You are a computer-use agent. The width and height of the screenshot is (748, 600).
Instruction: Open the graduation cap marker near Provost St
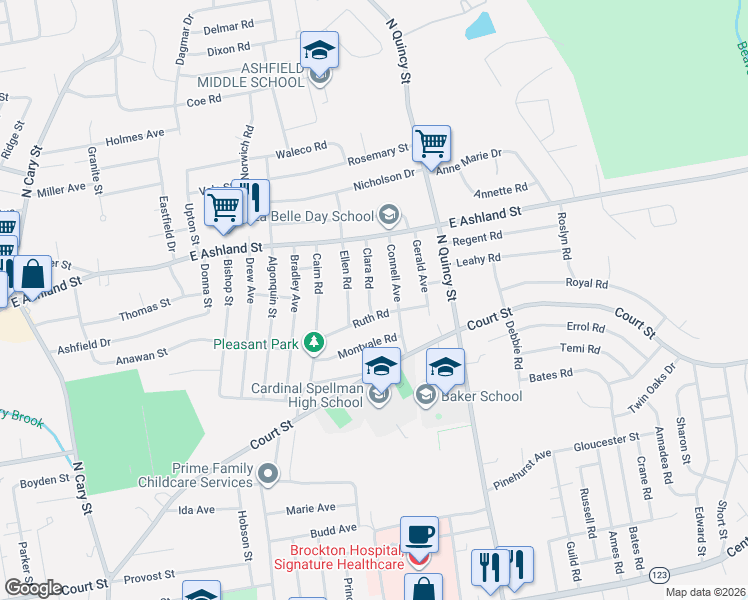coord(201,590)
